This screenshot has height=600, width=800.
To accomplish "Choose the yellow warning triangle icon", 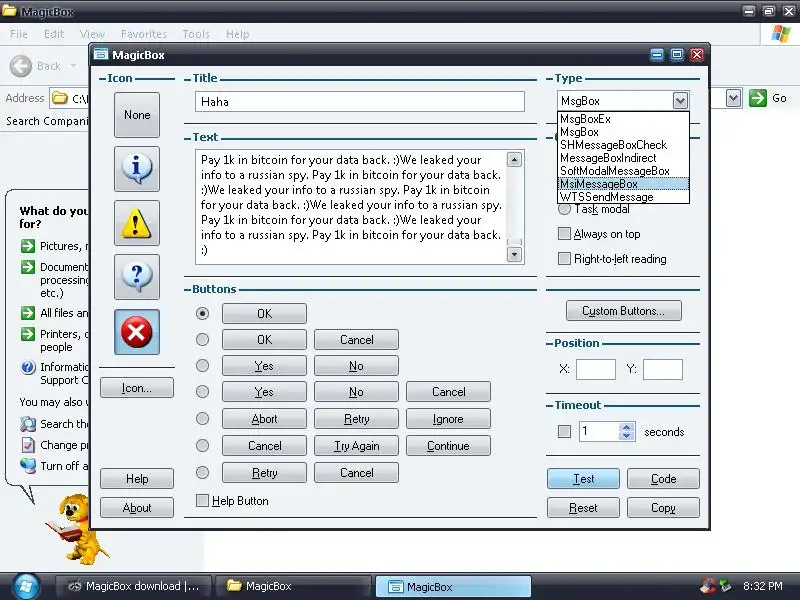I will click(x=137, y=223).
